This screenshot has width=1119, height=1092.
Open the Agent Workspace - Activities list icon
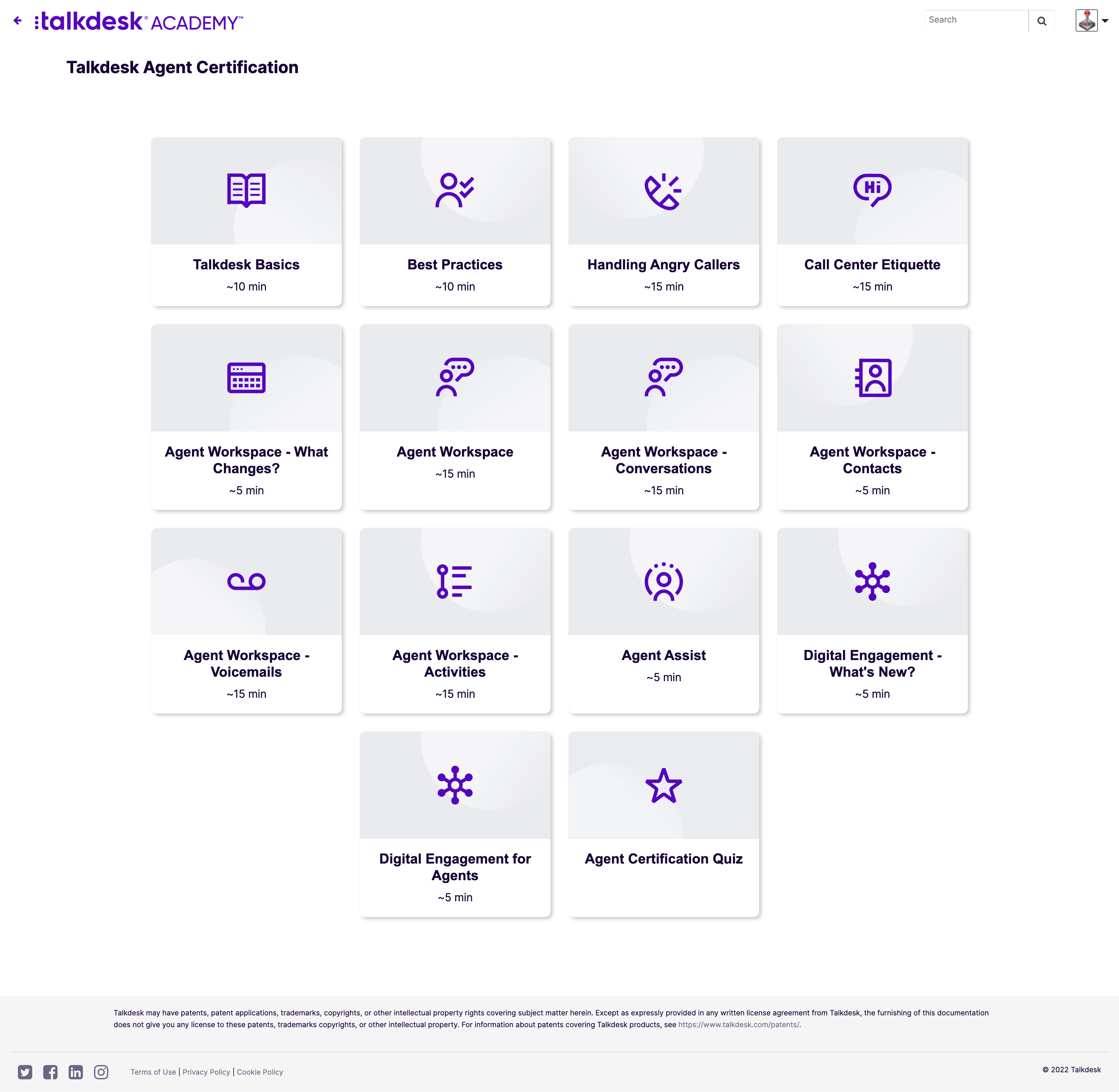point(455,581)
